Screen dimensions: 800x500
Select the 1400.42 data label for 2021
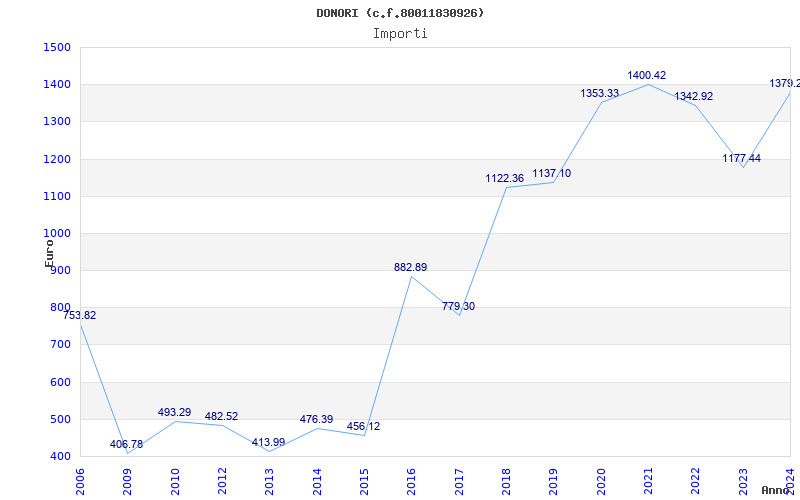pos(646,75)
